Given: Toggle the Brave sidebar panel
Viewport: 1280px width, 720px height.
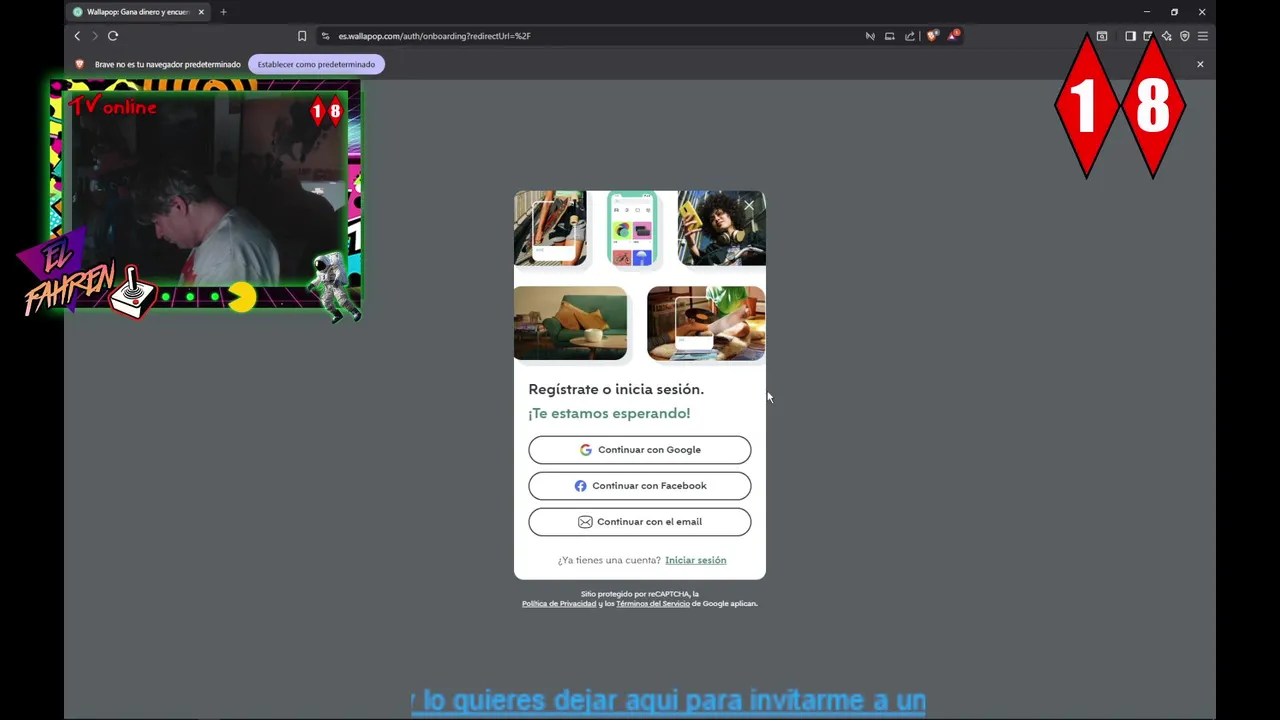Looking at the screenshot, I should coord(1130,36).
